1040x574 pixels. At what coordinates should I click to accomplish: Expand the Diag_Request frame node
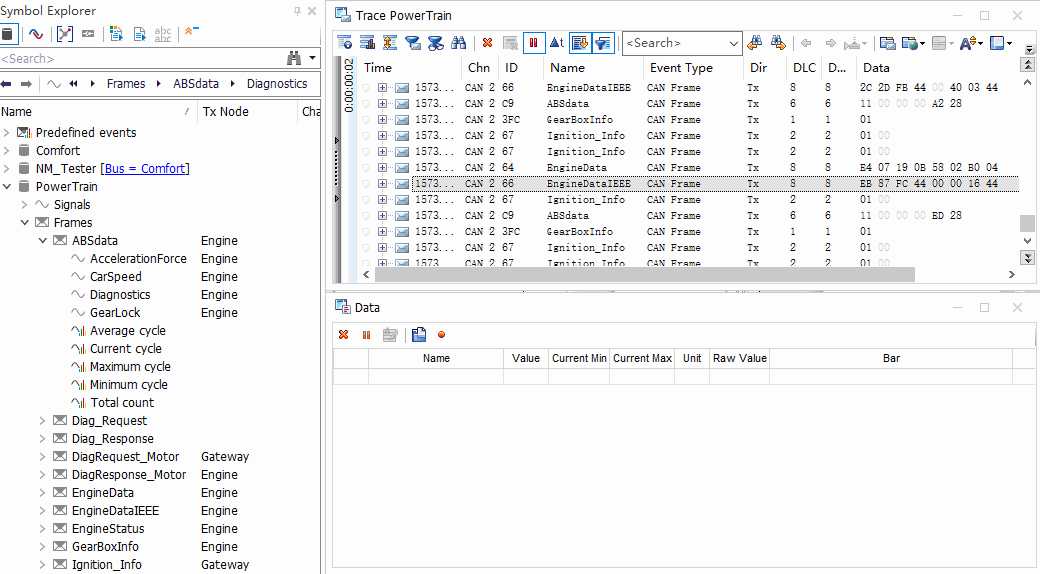click(42, 421)
